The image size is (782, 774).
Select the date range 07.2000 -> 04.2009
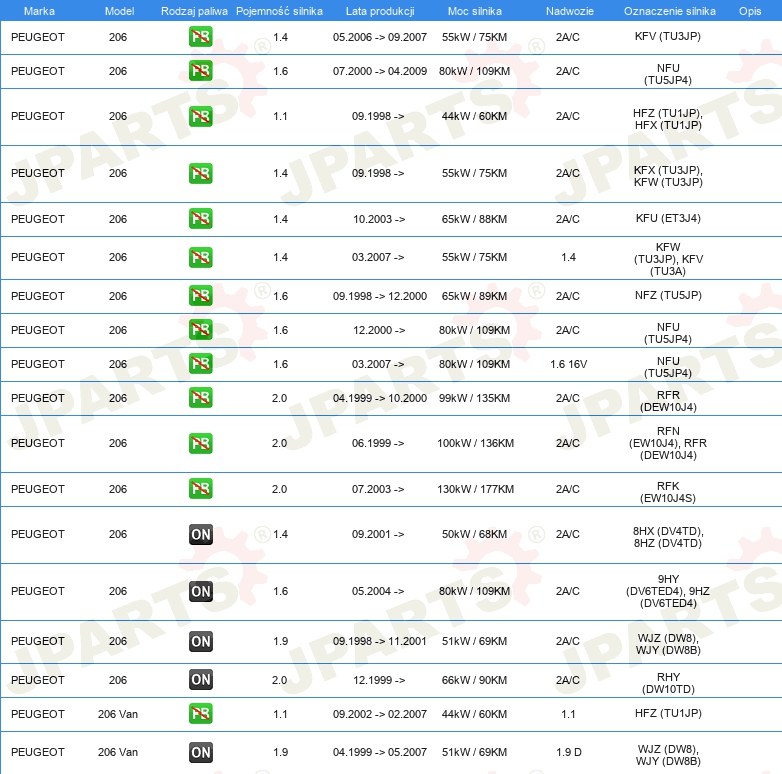click(x=380, y=71)
